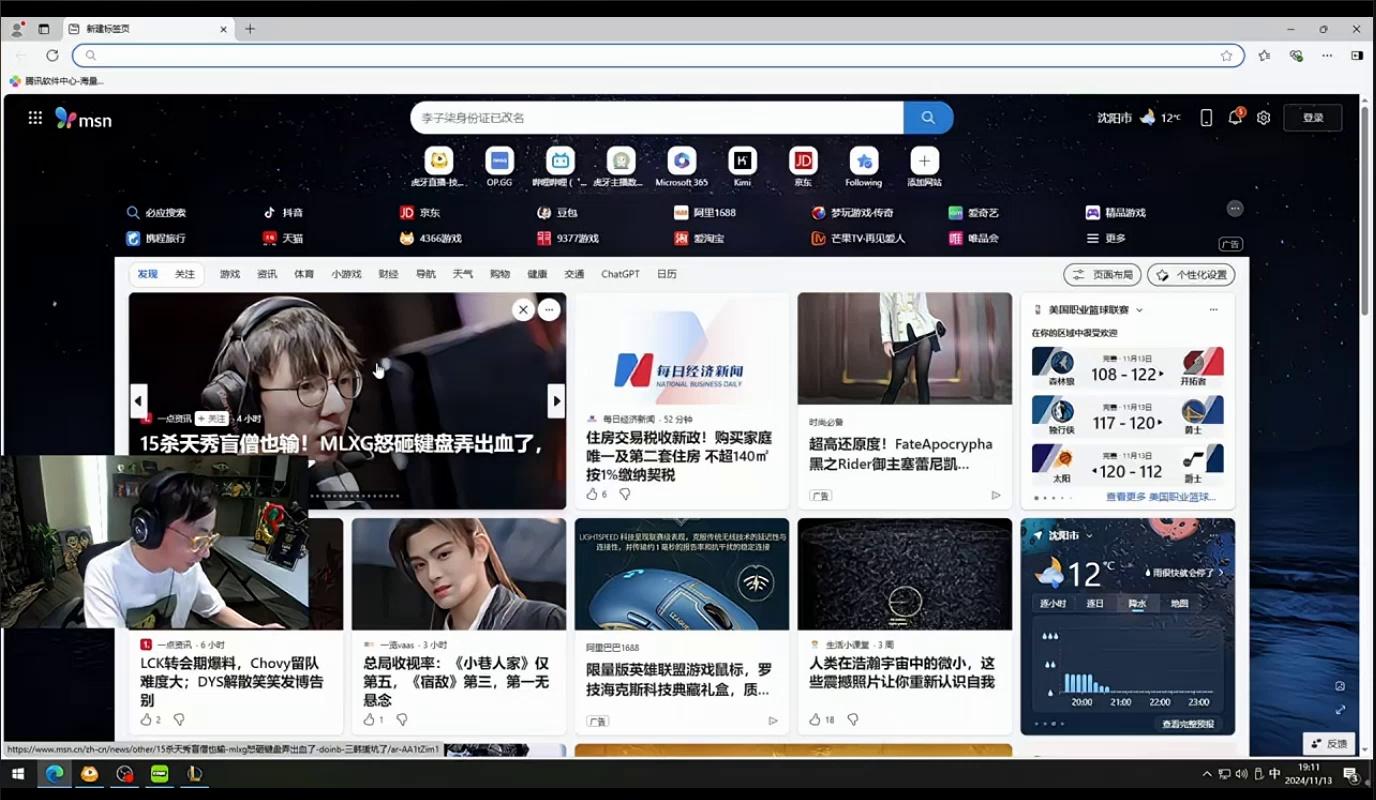Bookmark the page with the star icon

(1226, 56)
